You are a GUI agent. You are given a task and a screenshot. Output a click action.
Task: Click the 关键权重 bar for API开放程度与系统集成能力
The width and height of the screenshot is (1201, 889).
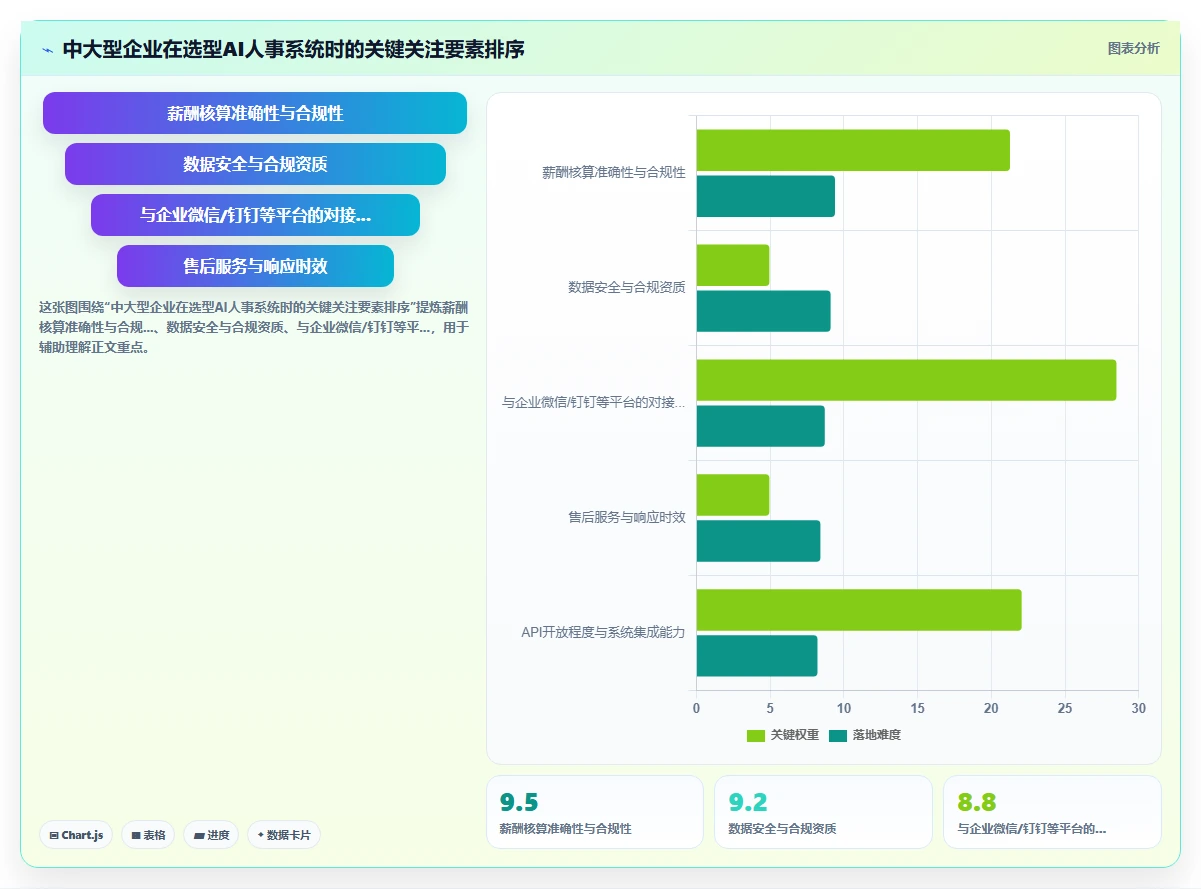(859, 610)
